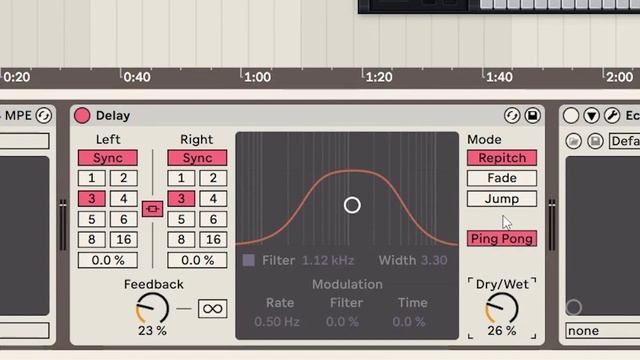Select Right delay time 16
This screenshot has height=360, width=640.
(x=213, y=240)
